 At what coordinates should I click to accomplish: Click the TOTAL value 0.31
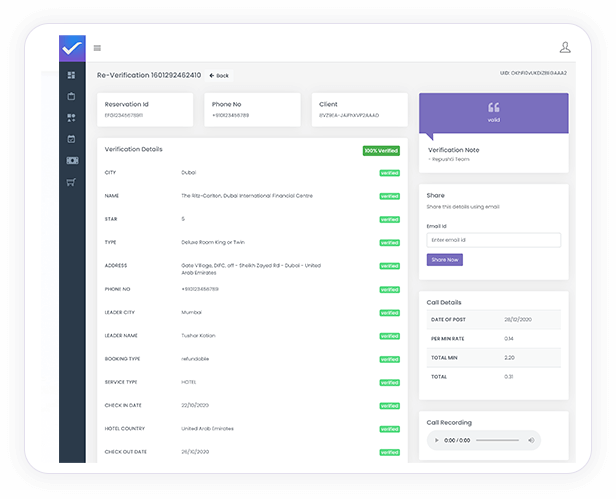point(509,376)
